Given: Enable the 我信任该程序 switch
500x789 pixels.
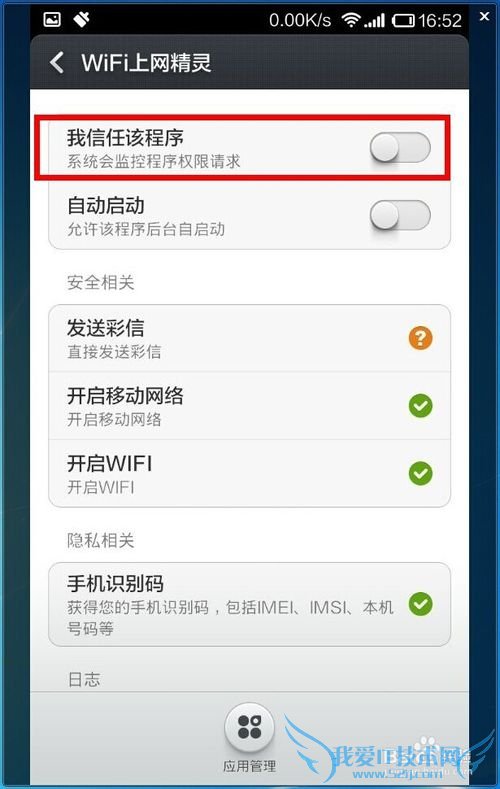Looking at the screenshot, I should (400, 147).
